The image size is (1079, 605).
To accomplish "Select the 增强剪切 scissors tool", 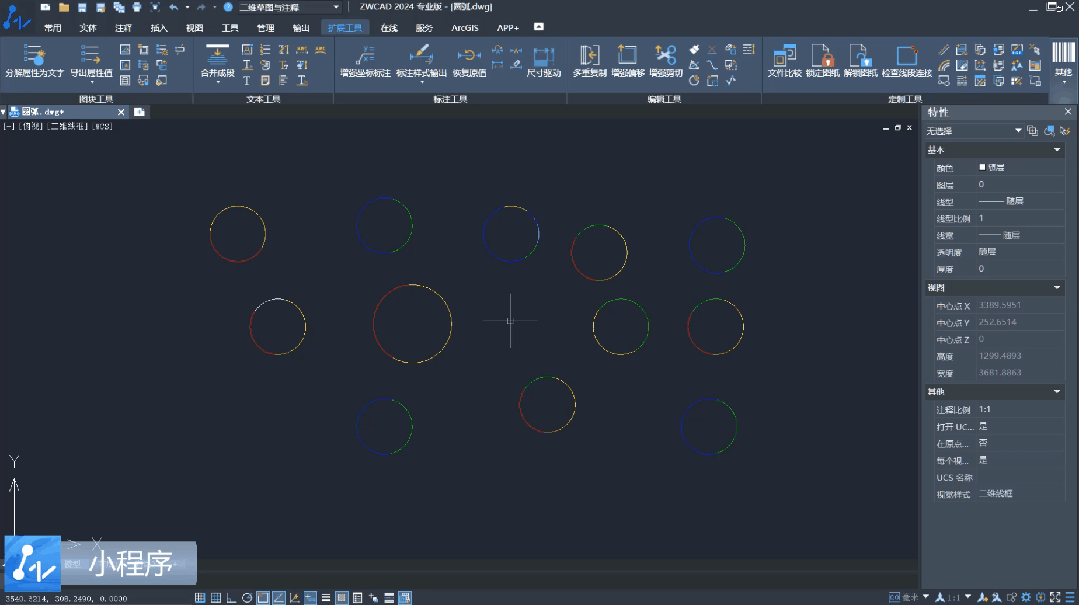I will pyautogui.click(x=666, y=60).
